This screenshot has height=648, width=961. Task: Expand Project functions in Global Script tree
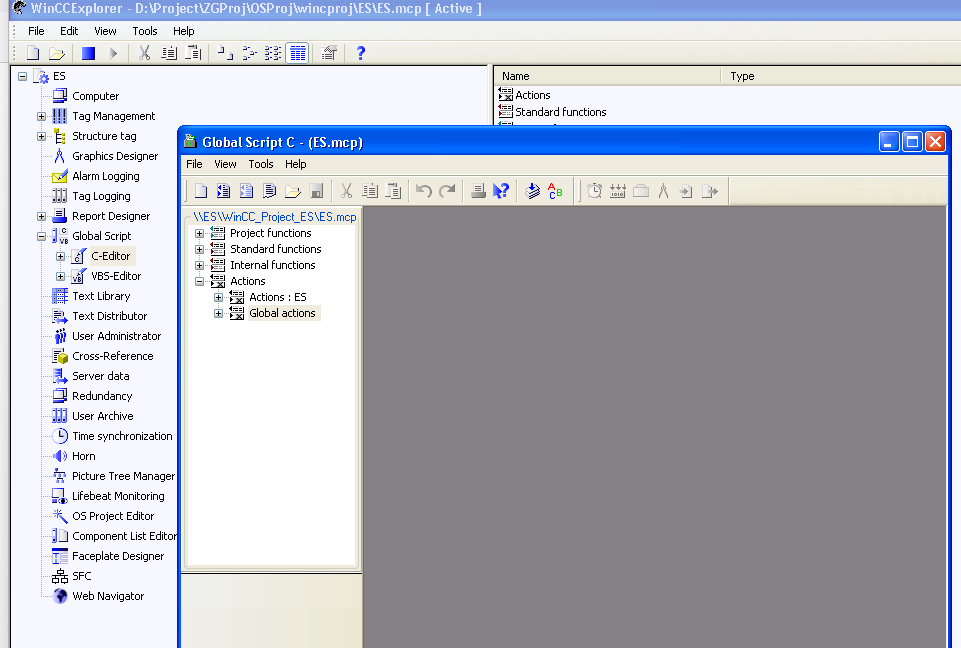199,234
